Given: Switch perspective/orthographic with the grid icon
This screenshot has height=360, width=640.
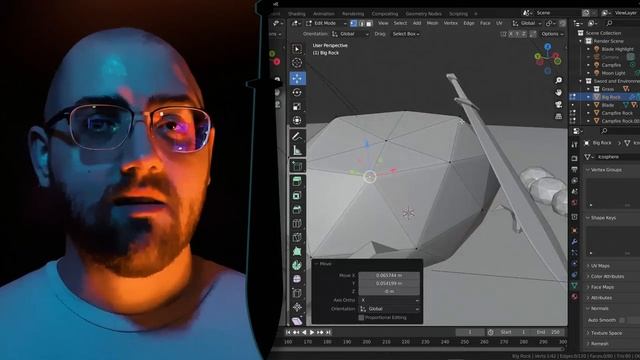Looking at the screenshot, I should point(558,117).
